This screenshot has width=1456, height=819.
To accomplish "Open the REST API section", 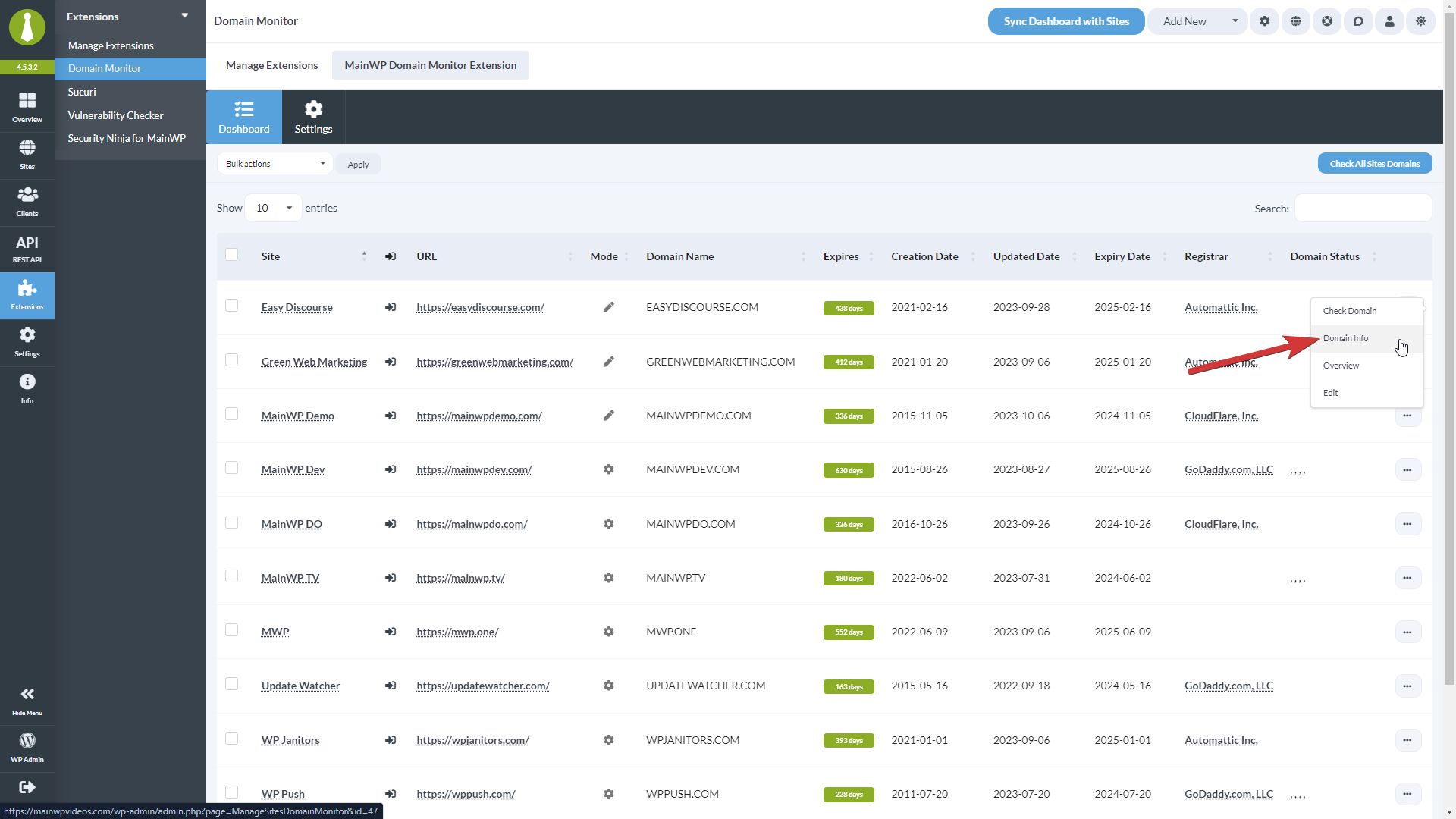I will (x=27, y=248).
